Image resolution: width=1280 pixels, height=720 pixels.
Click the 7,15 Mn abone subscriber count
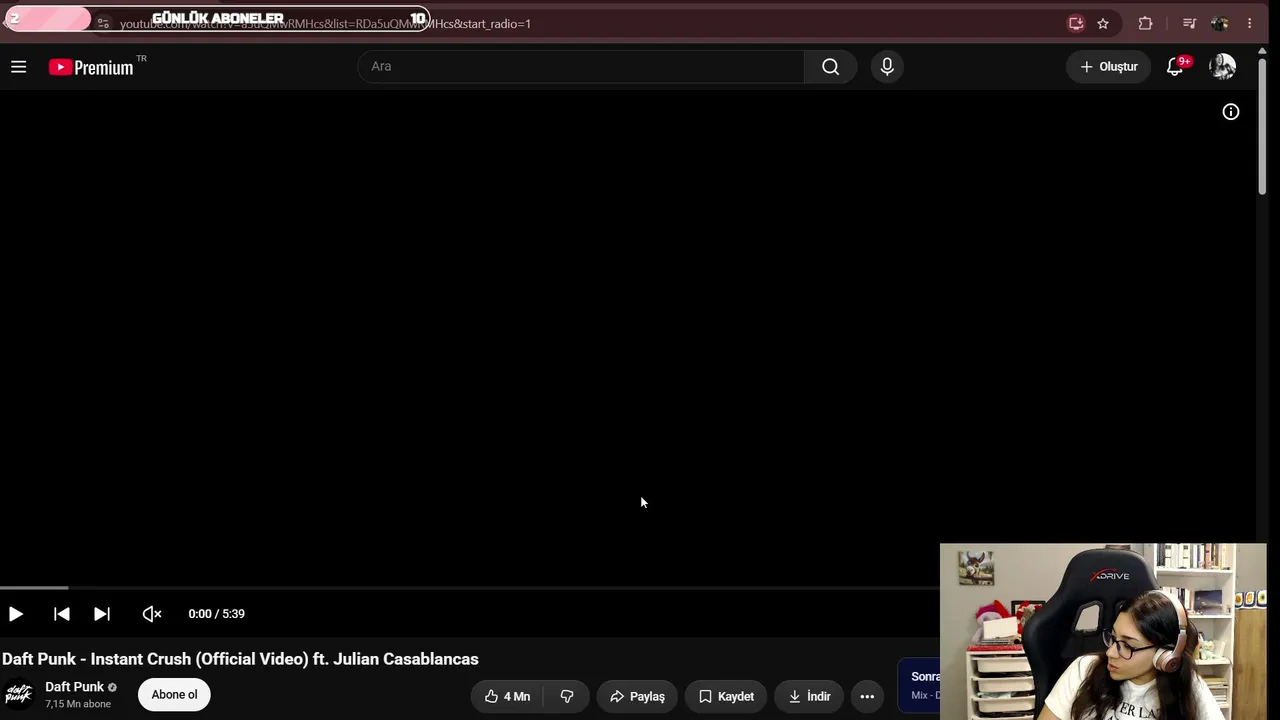click(78, 704)
